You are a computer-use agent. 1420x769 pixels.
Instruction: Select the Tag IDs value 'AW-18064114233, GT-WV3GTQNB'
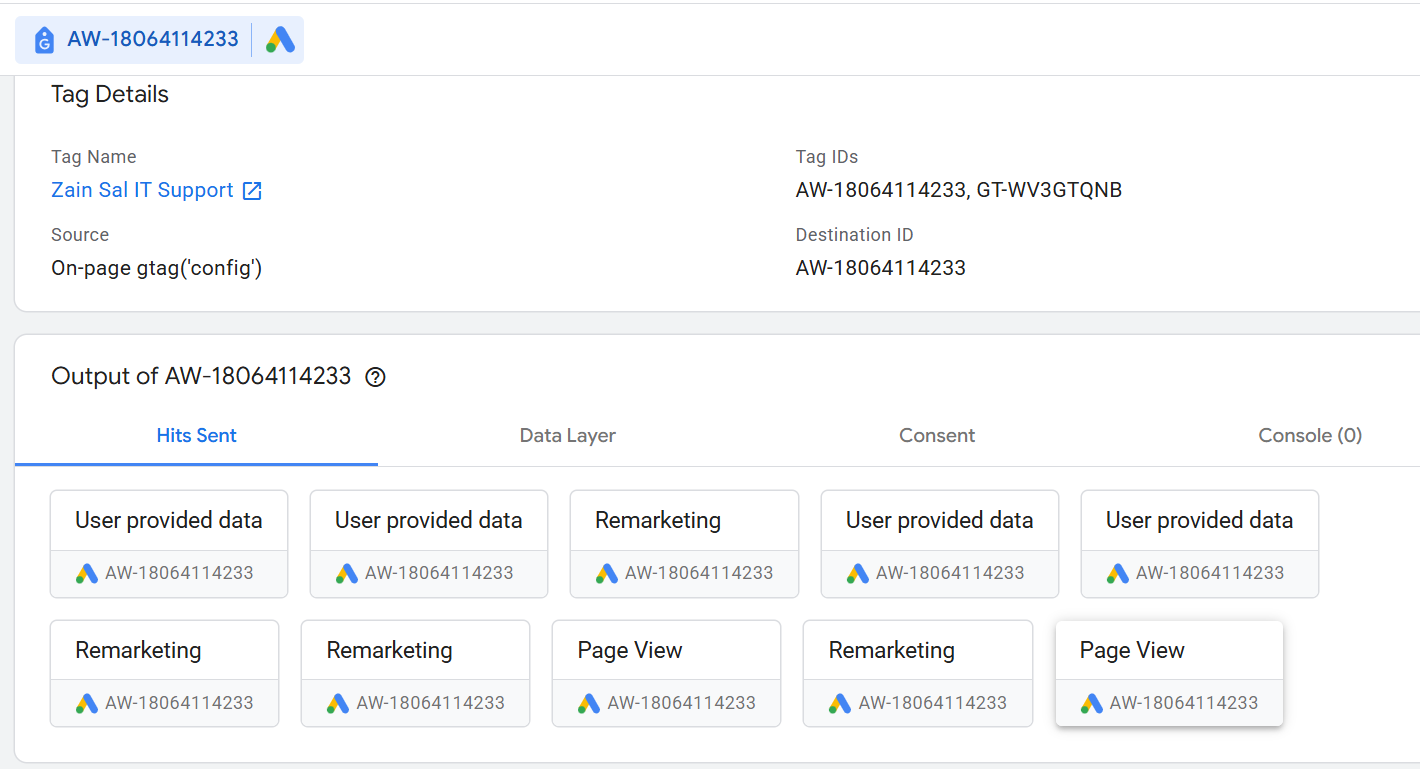tap(959, 190)
